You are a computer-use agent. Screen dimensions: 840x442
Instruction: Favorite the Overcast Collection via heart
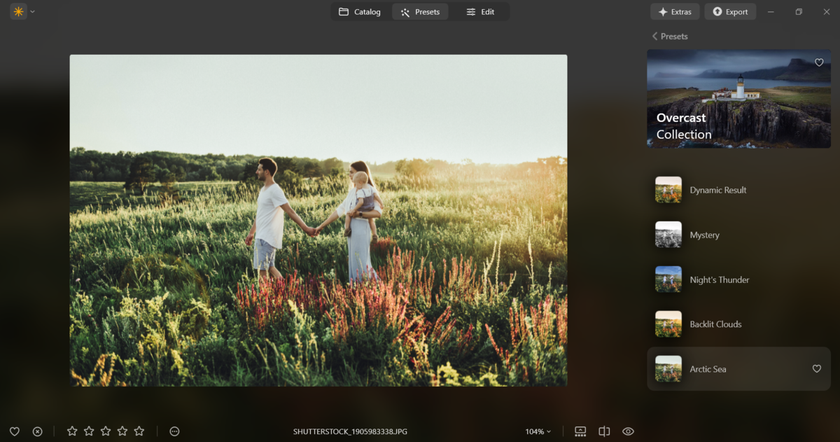point(819,62)
